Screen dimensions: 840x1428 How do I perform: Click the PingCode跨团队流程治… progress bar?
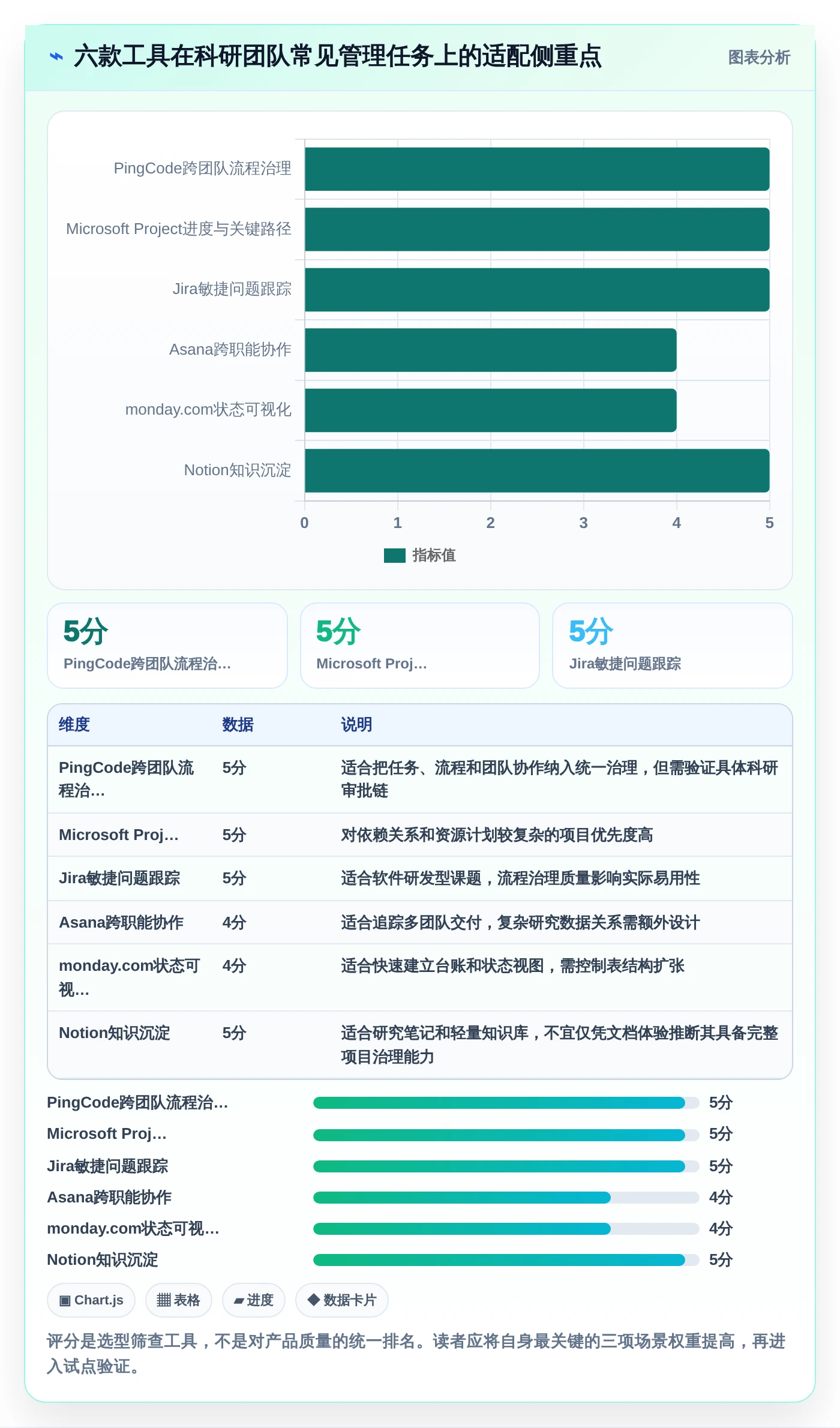point(506,1103)
